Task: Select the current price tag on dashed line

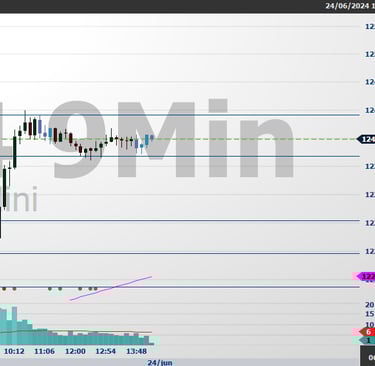Action: click(366, 139)
